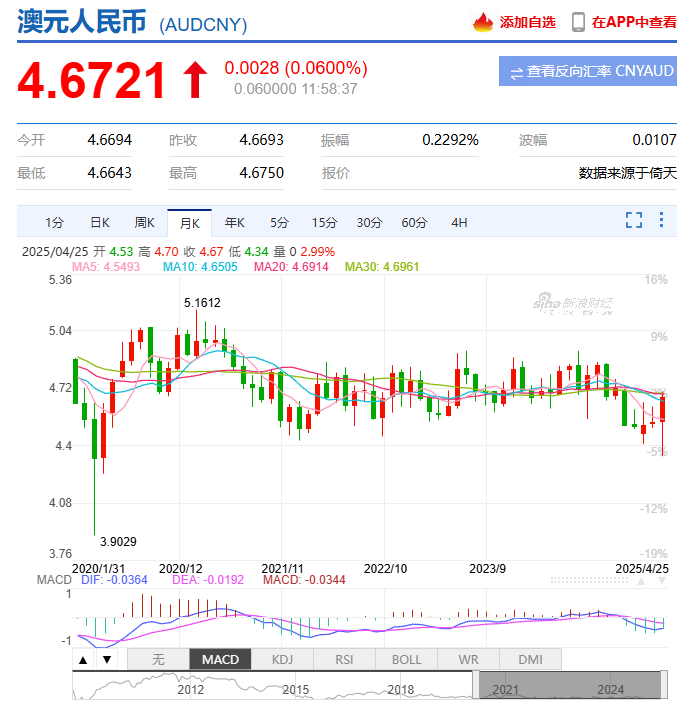Select RSI indicator option
682x713 pixels.
click(x=344, y=660)
